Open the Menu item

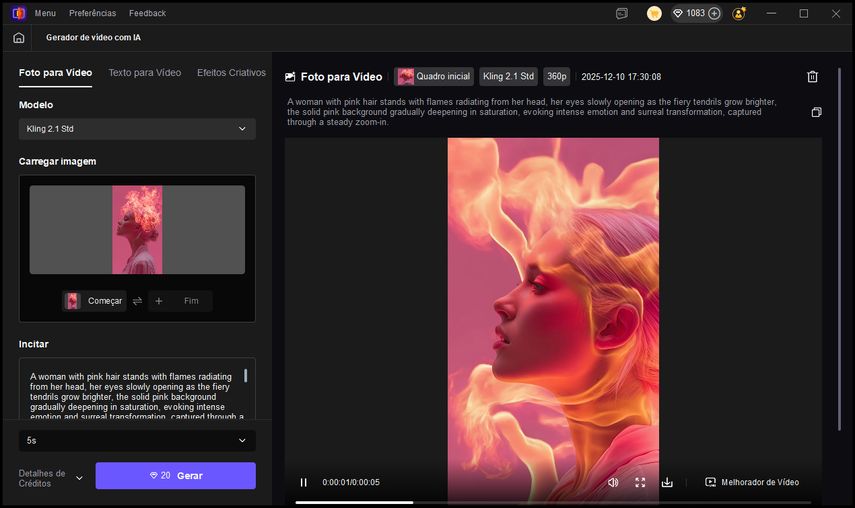click(45, 13)
